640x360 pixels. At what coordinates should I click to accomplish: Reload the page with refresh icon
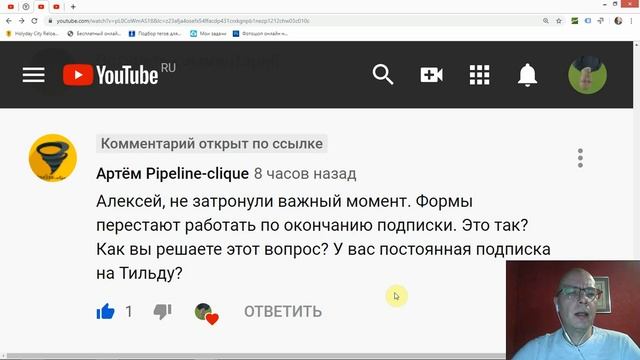coord(34,21)
